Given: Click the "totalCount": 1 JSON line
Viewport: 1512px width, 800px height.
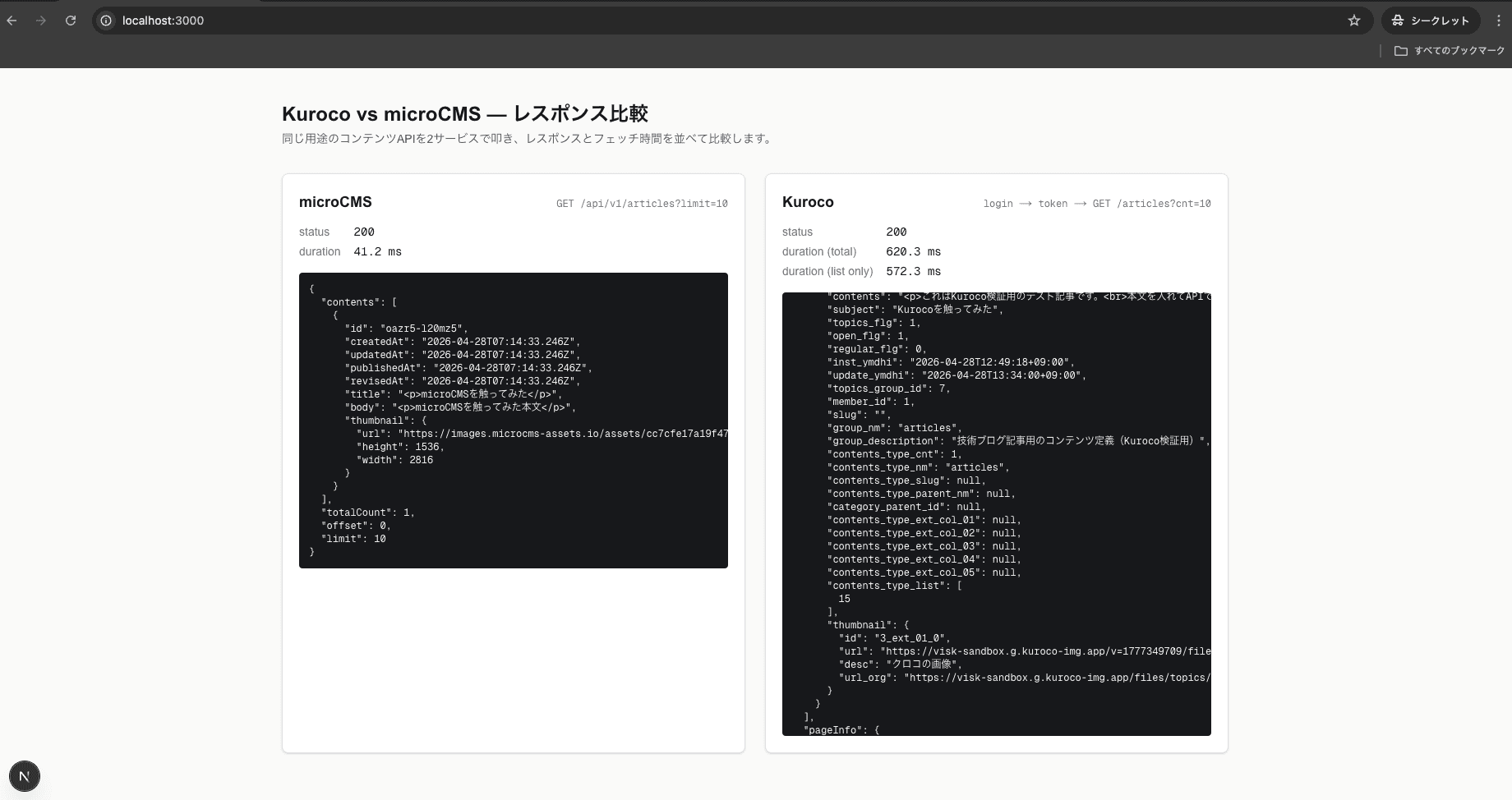Looking at the screenshot, I should (368, 513).
